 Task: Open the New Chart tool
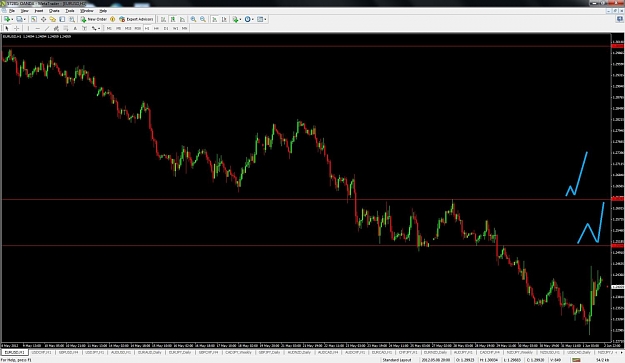point(7,19)
